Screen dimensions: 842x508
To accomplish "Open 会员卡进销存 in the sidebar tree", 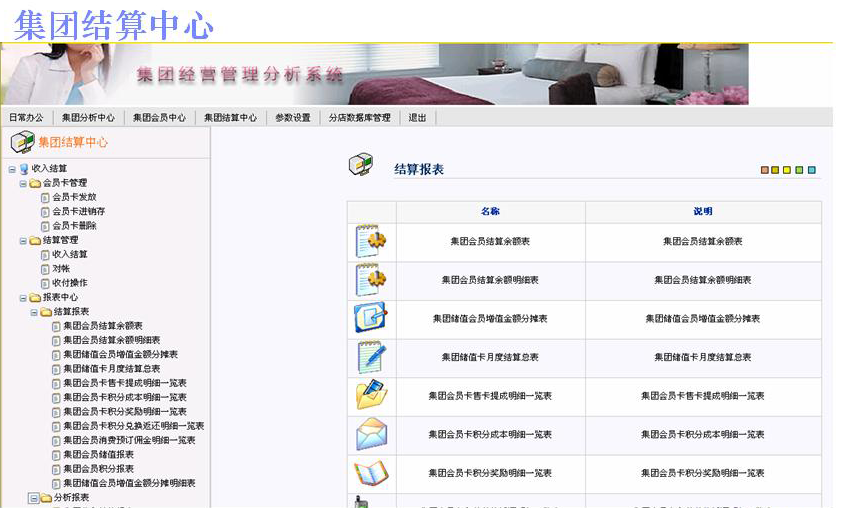I will tap(78, 212).
